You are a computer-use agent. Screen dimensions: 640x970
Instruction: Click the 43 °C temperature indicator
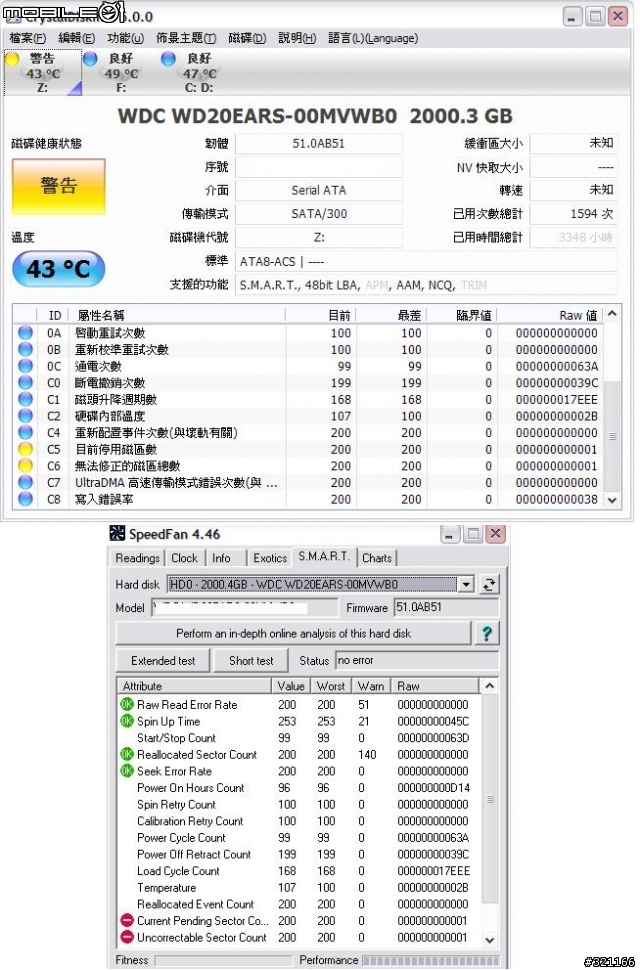[x=59, y=269]
